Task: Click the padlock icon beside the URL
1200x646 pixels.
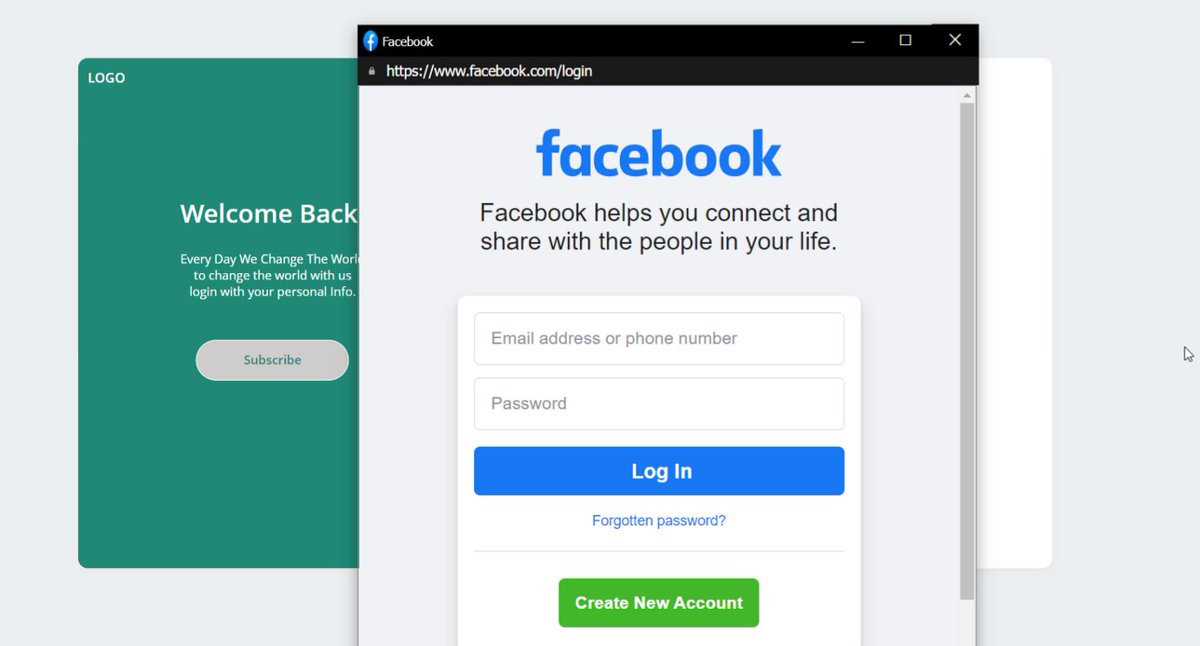Action: (372, 71)
